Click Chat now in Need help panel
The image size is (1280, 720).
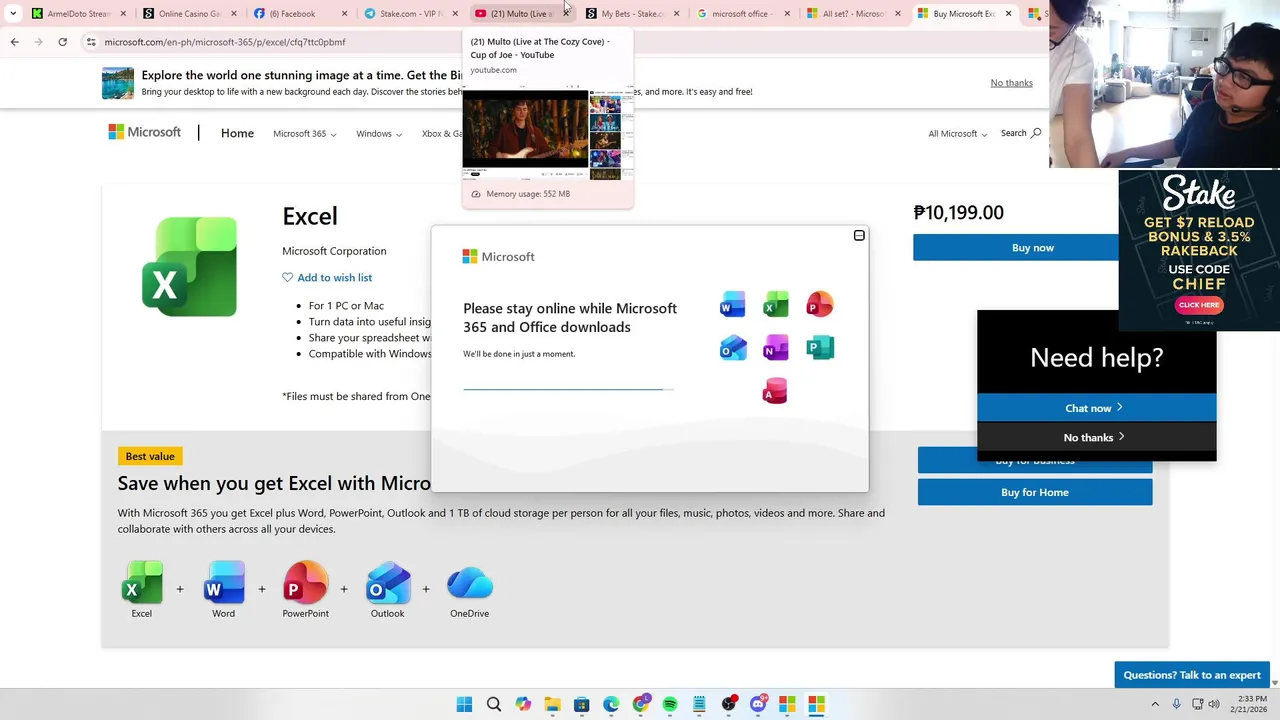(x=1096, y=408)
